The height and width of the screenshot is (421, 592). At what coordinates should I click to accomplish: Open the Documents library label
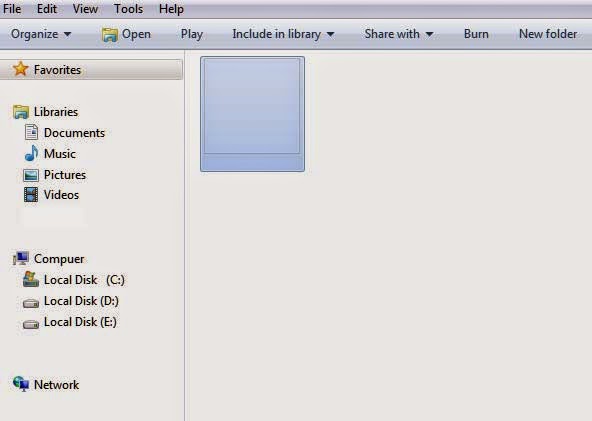[x=74, y=133]
